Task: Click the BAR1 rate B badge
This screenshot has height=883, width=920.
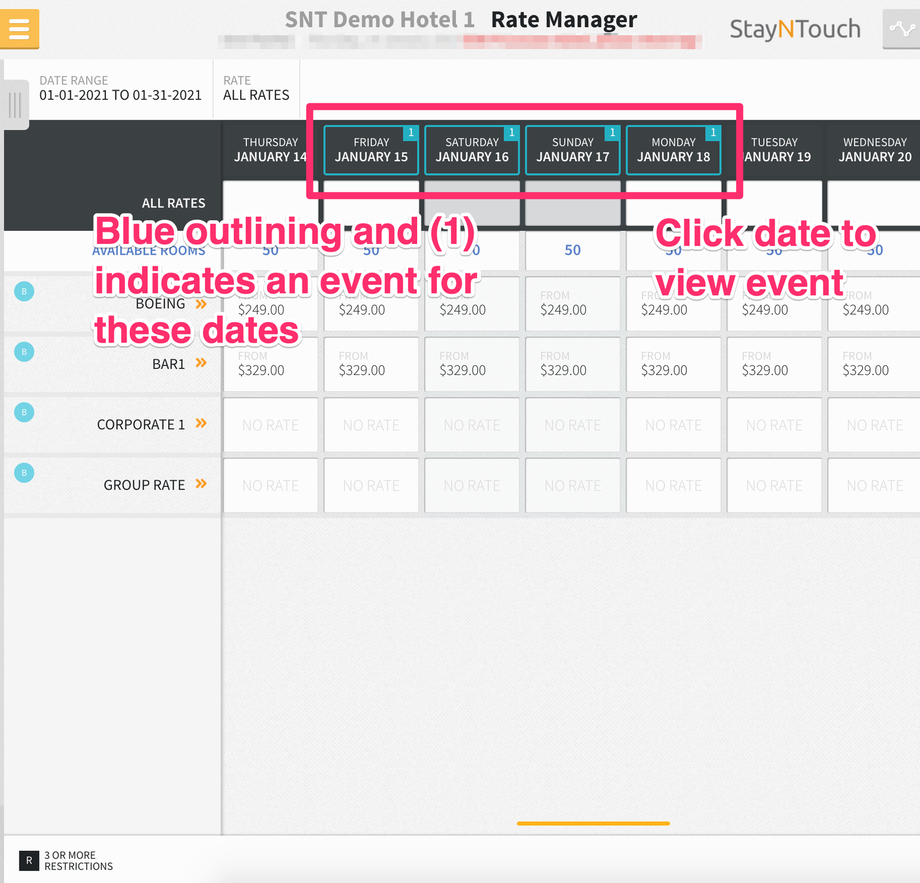Action: (24, 351)
